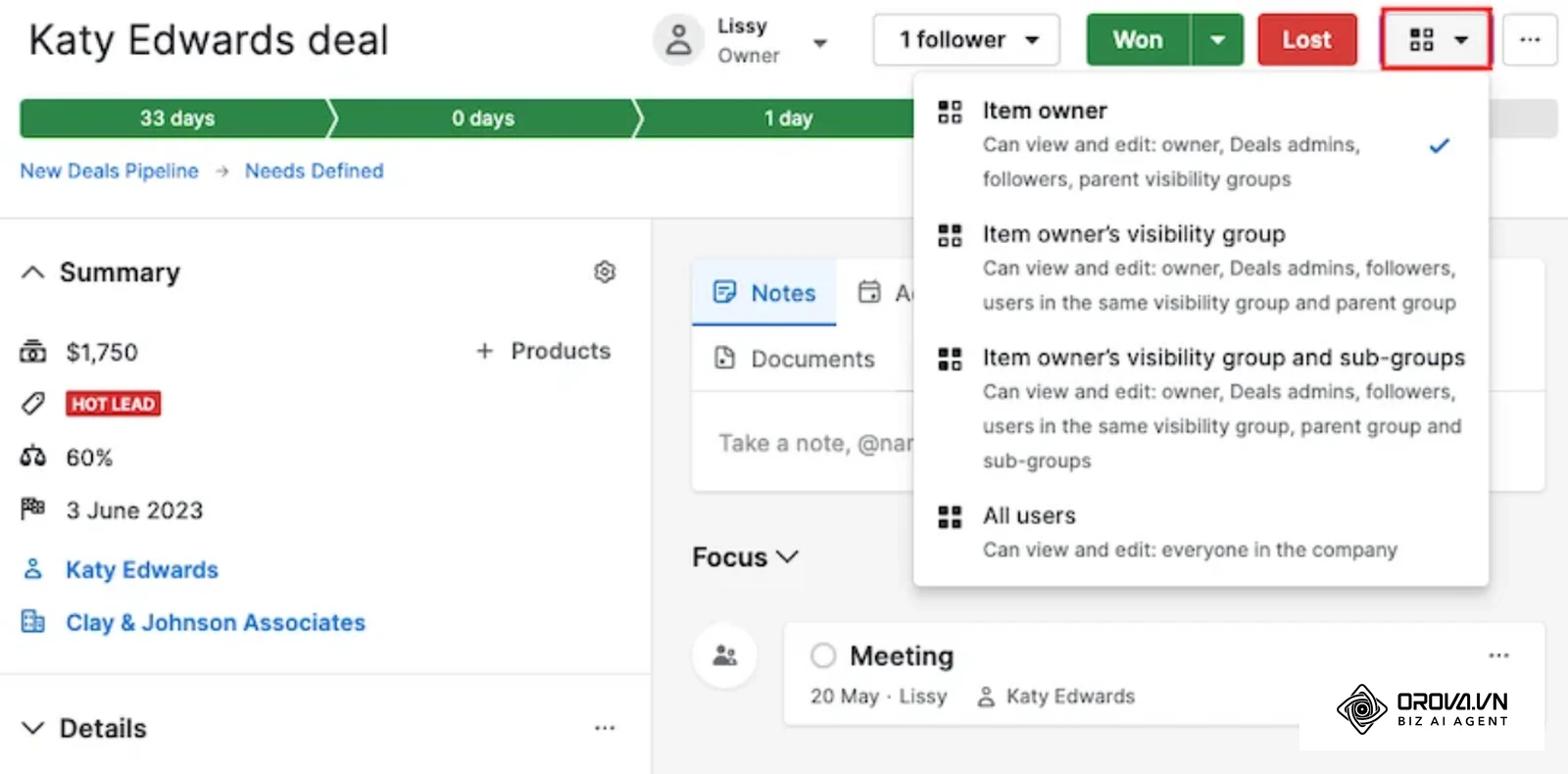Click the label tag icon beside HOT LEAD
Screen dimensions: 1568x774
click(x=33, y=404)
